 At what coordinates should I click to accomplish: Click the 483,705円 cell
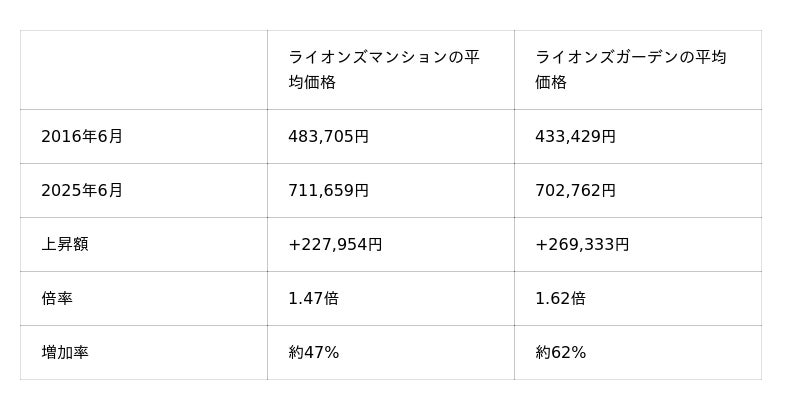tap(328, 137)
